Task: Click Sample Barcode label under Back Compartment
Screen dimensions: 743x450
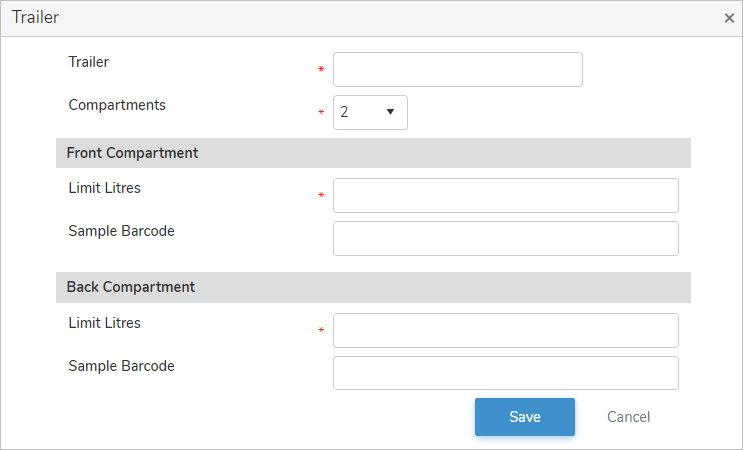Action: (121, 366)
